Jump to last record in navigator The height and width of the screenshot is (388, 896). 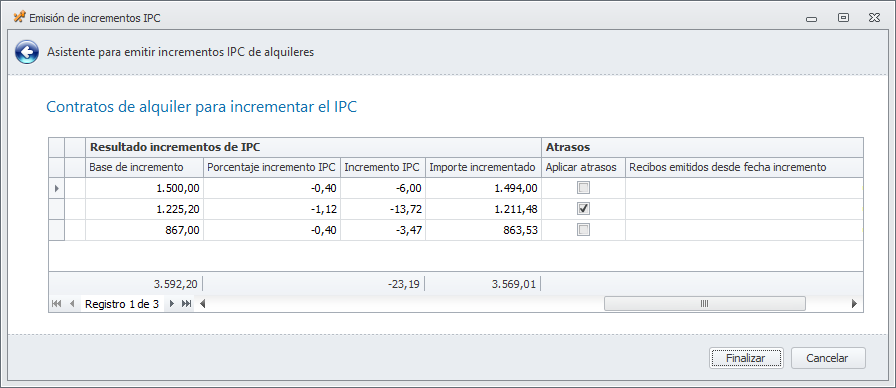[186, 304]
